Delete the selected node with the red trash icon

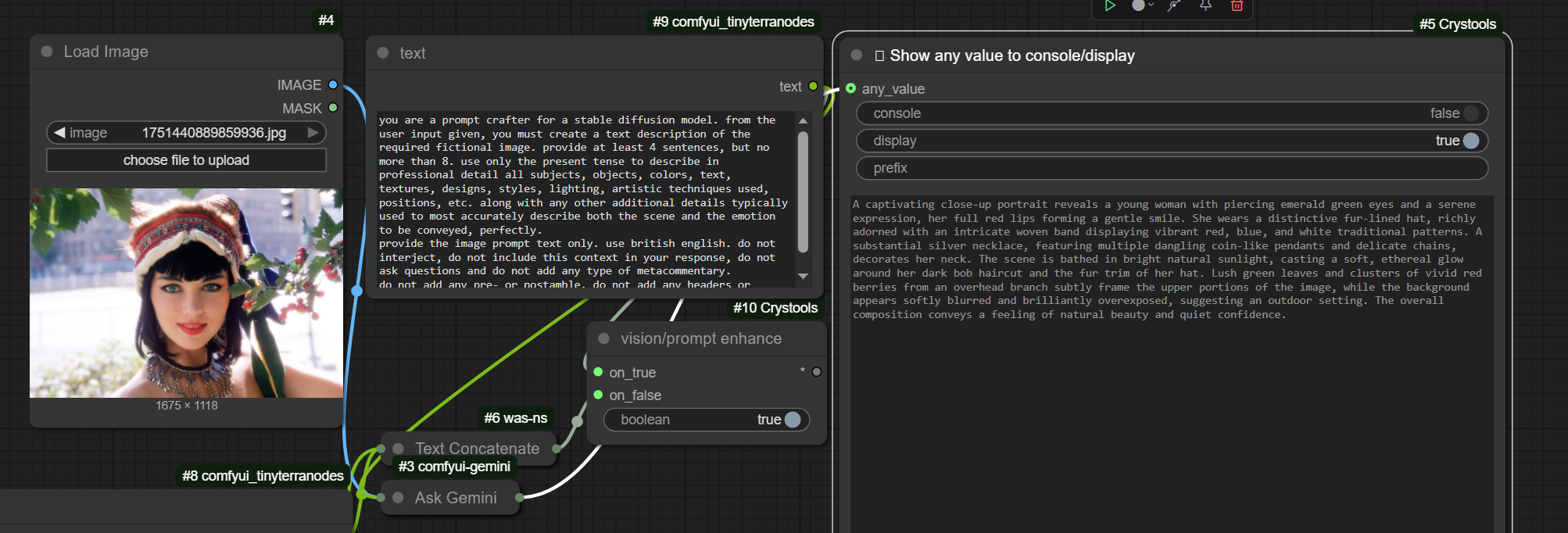[x=1237, y=5]
